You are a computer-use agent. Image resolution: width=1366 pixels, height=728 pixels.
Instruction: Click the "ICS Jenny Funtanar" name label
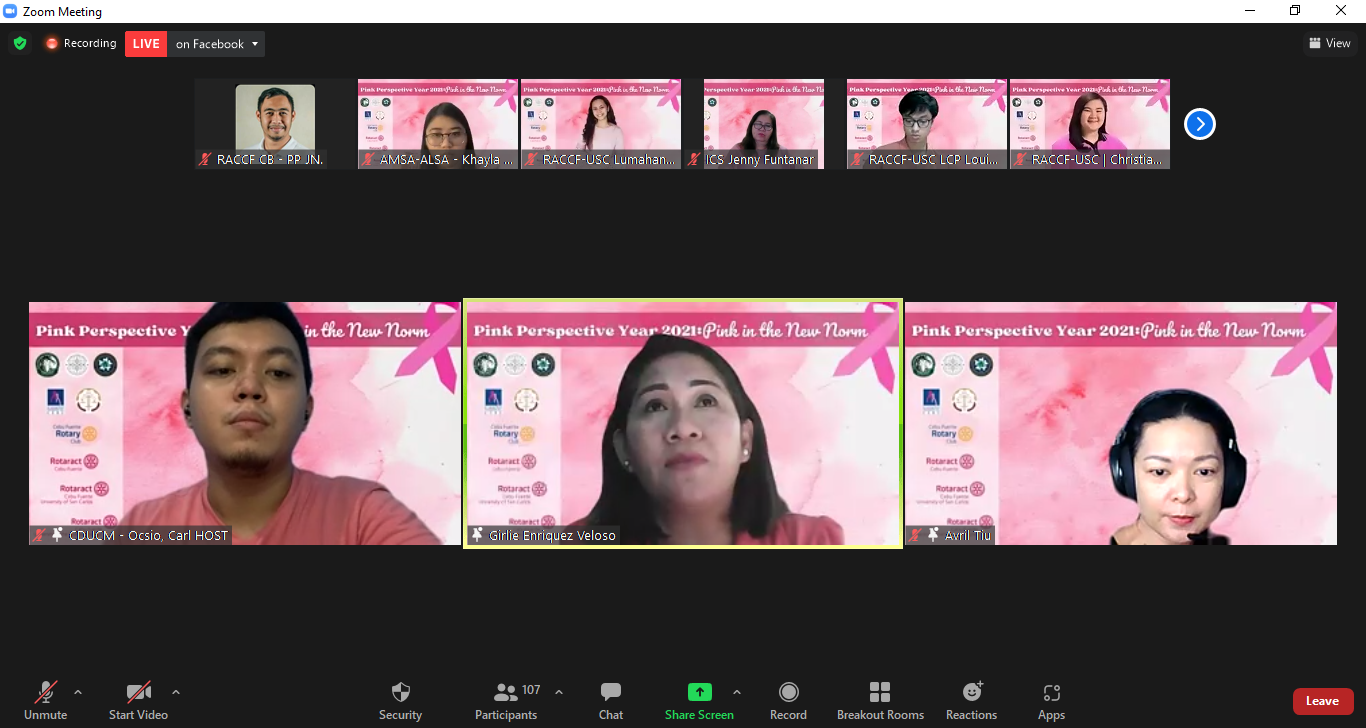pyautogui.click(x=760, y=160)
